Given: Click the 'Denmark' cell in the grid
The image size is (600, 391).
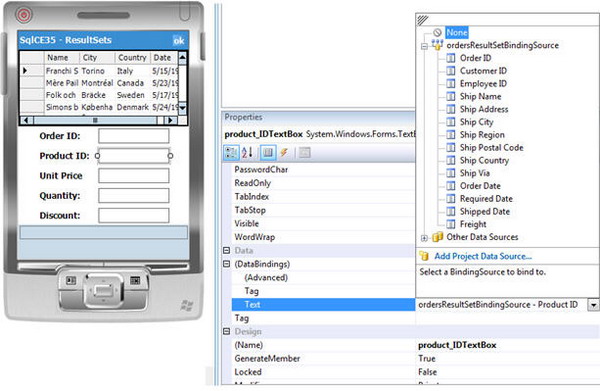Looking at the screenshot, I should (132, 107).
